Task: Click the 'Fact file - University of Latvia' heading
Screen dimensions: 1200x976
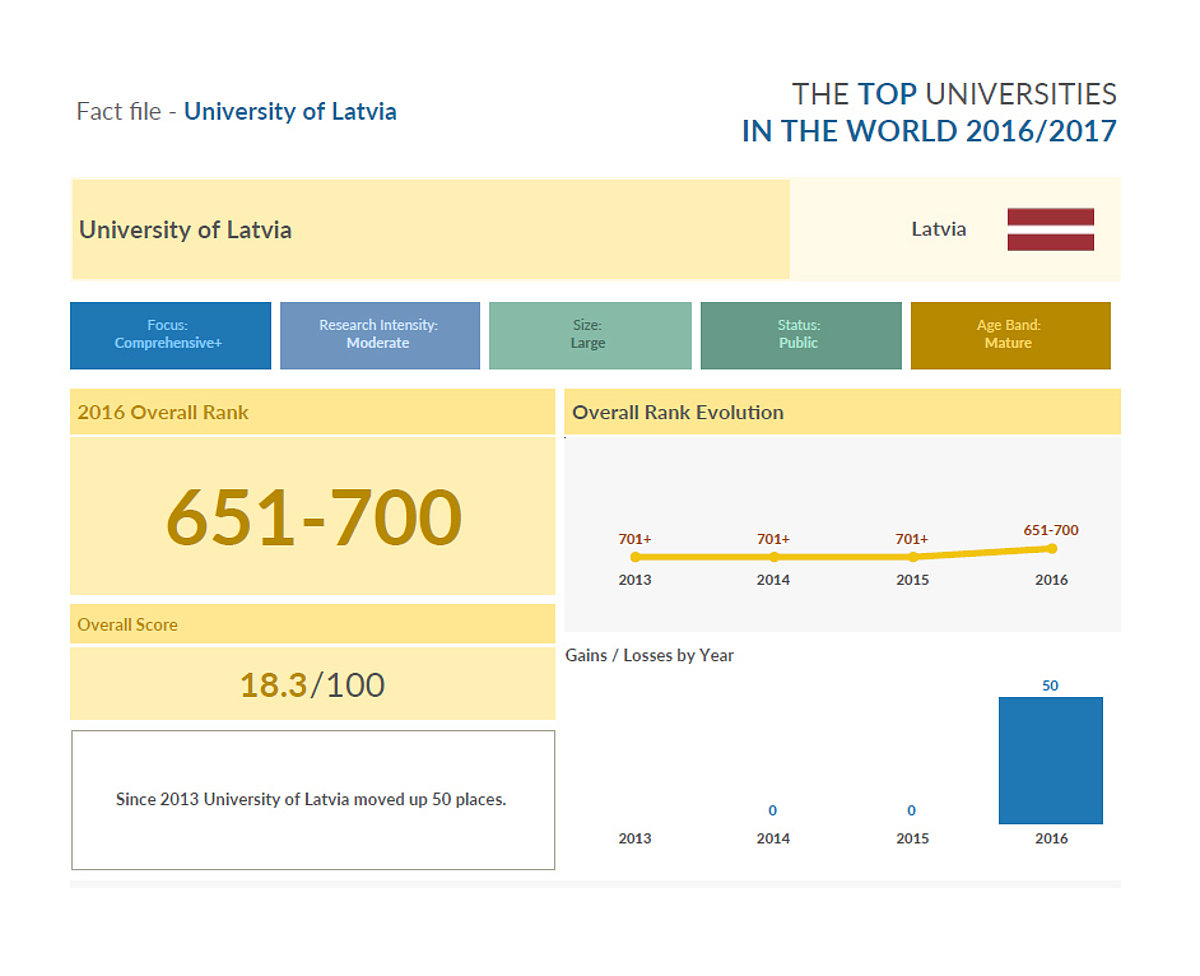Action: click(x=236, y=111)
